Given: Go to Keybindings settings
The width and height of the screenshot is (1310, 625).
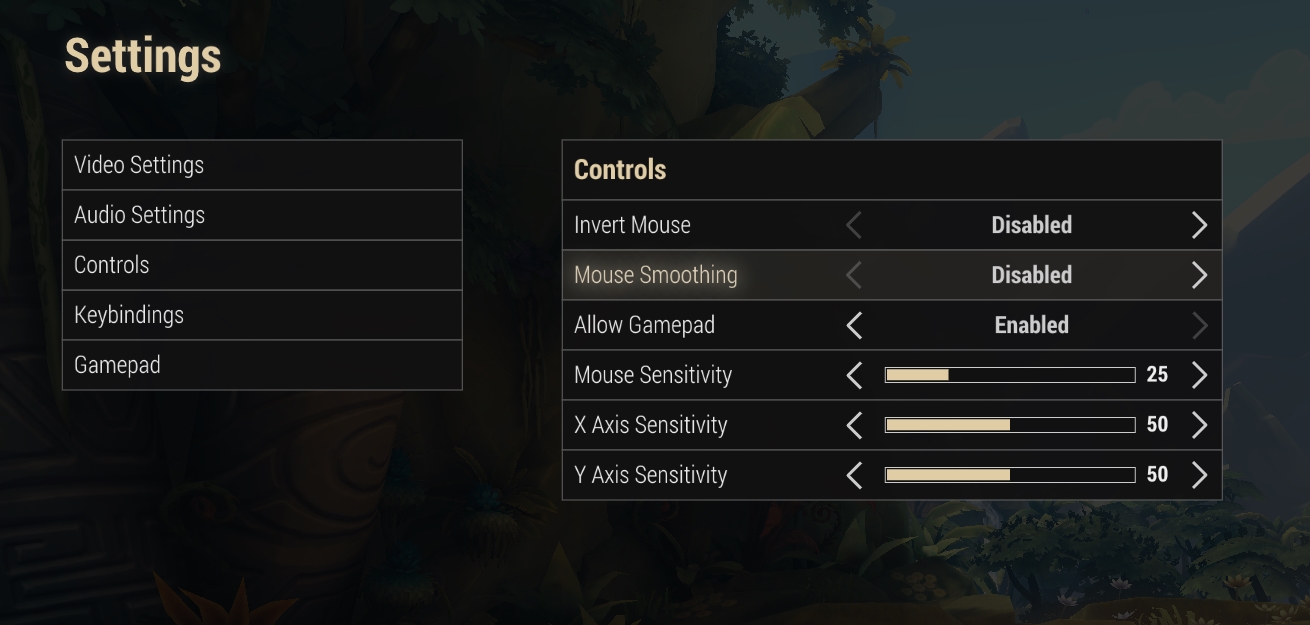Looking at the screenshot, I should (x=262, y=315).
